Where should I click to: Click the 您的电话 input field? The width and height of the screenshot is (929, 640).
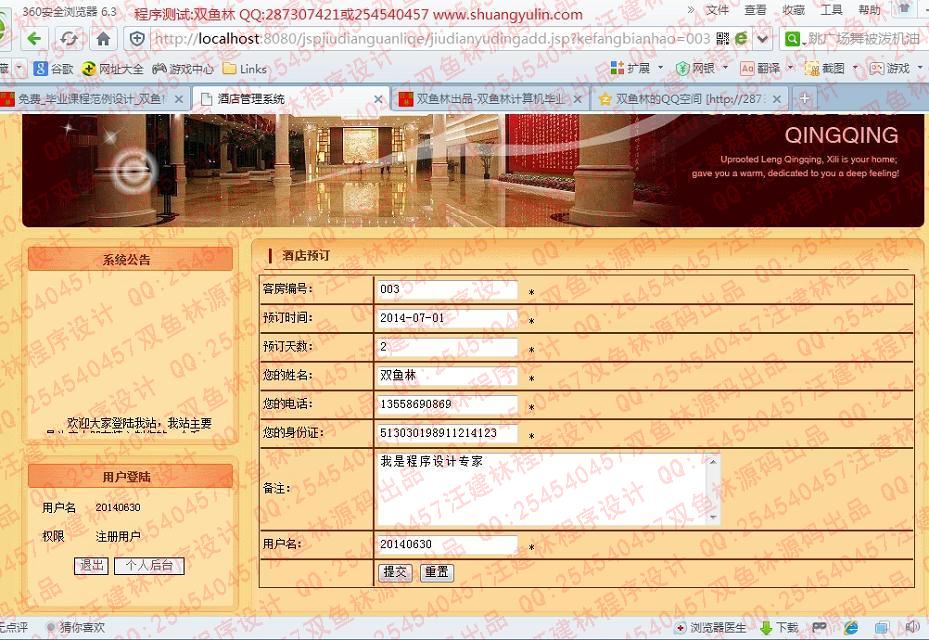(x=447, y=404)
